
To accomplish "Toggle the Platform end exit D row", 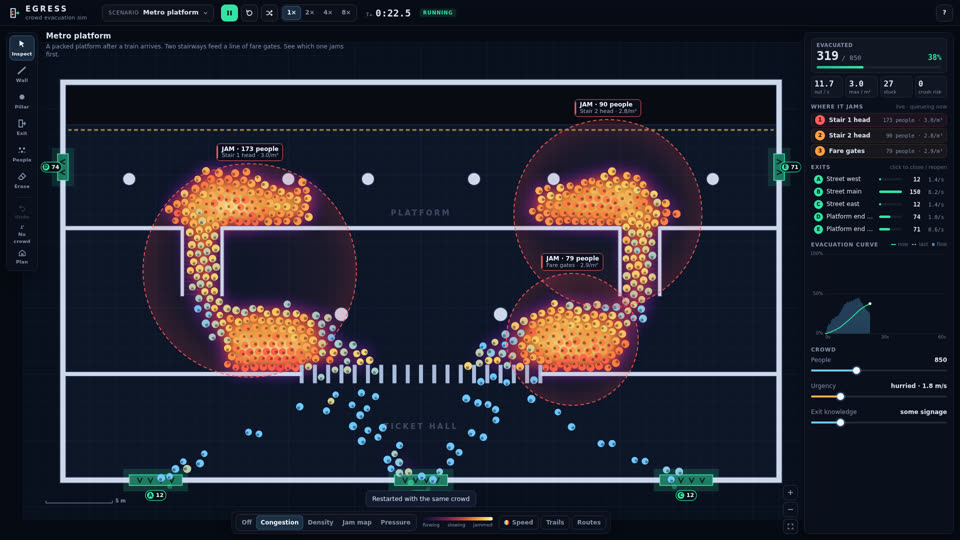I will (879, 217).
